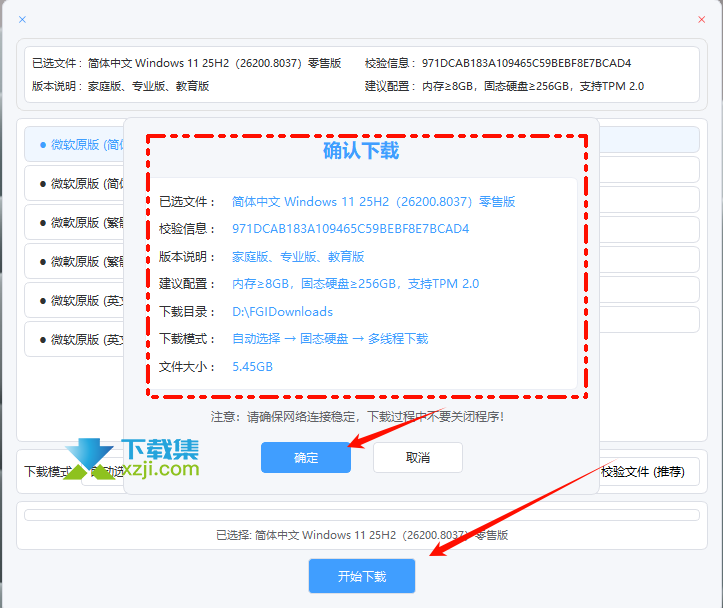
Task: Click the 注意 network warning note
Action: pyautogui.click(x=357, y=417)
